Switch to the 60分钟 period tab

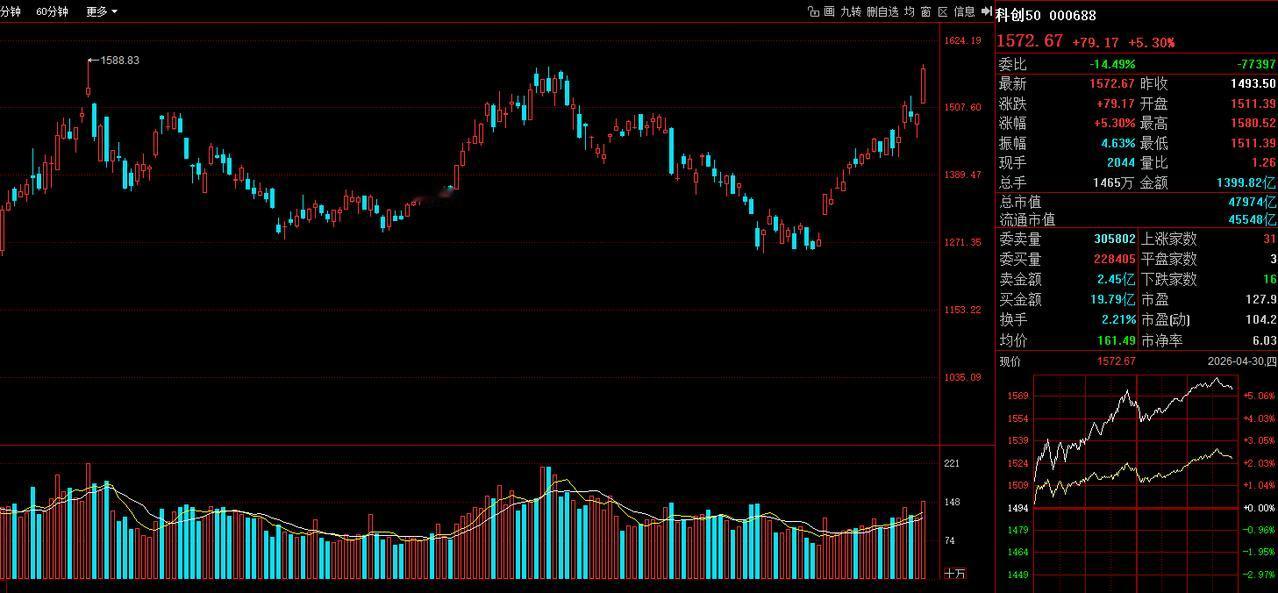[52, 12]
